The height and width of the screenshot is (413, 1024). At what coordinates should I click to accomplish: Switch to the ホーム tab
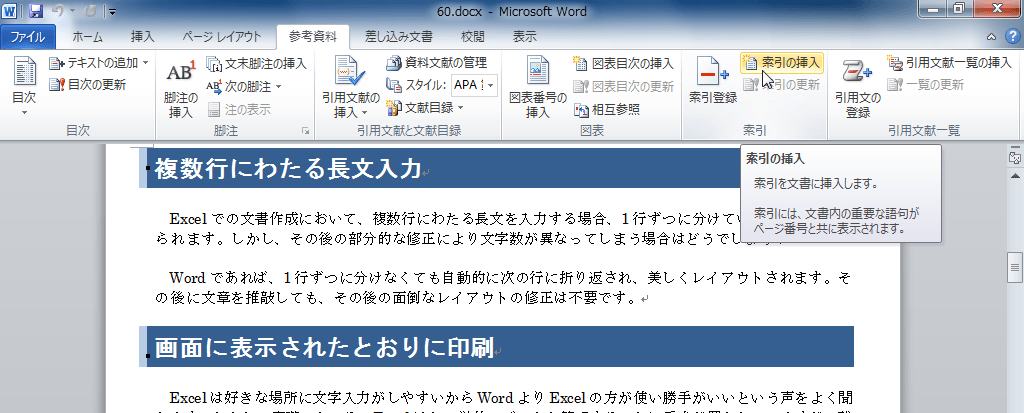click(x=88, y=37)
